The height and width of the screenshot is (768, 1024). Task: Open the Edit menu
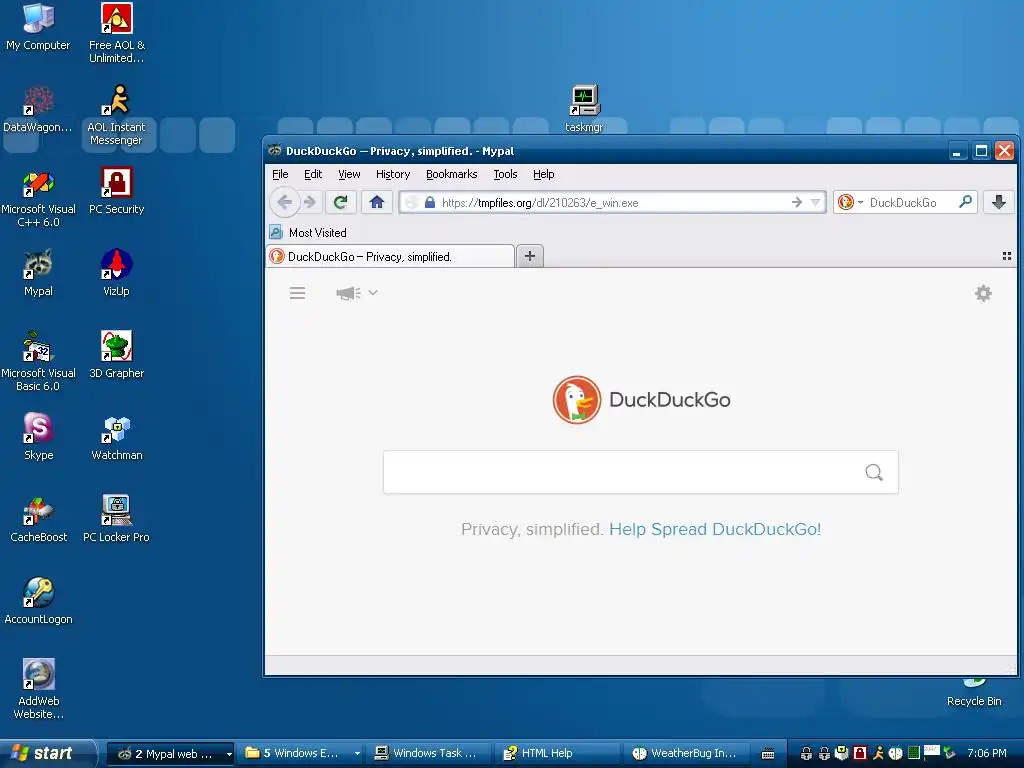(x=313, y=174)
